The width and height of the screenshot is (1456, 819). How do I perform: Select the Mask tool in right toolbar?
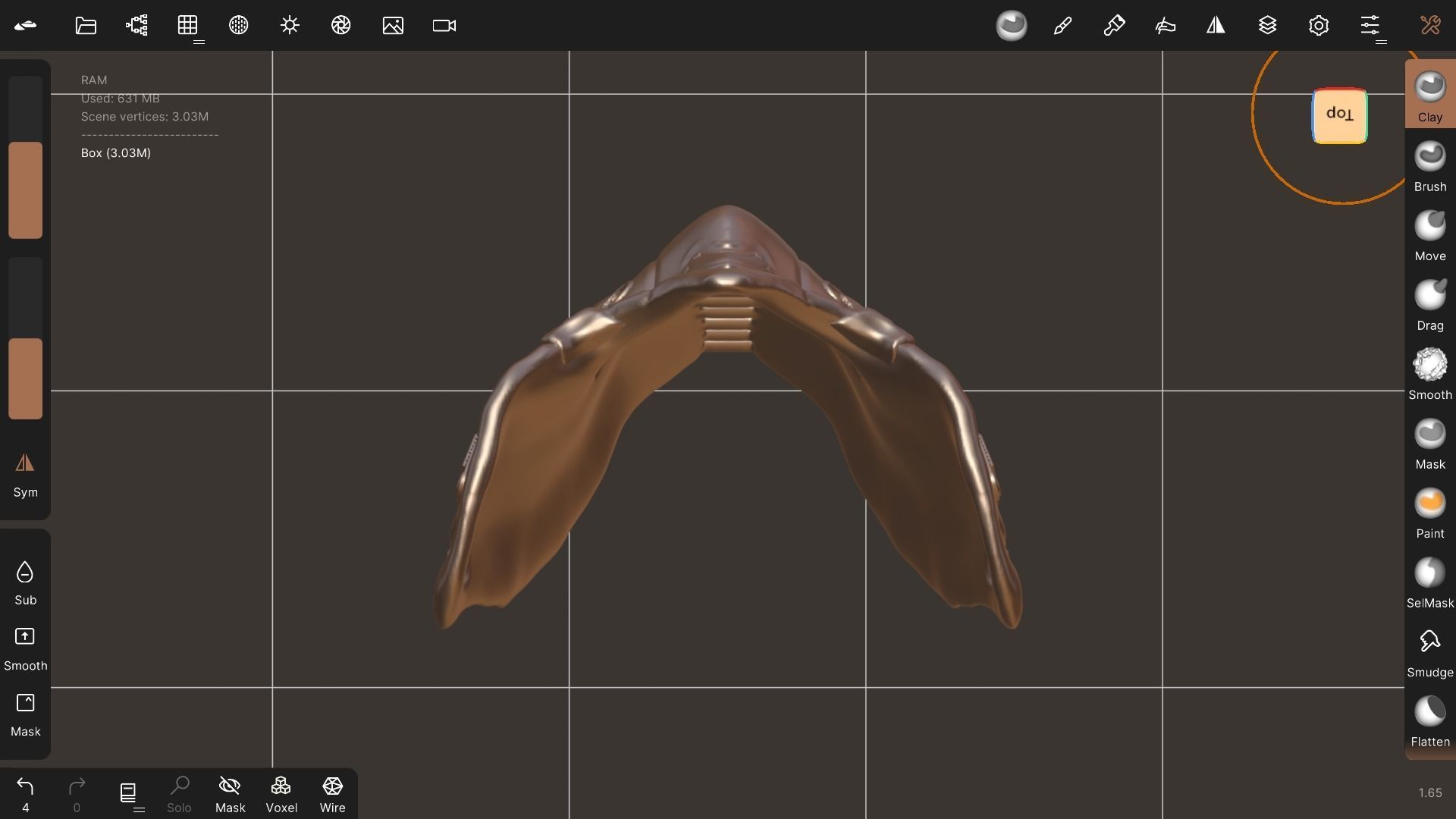click(x=1430, y=444)
